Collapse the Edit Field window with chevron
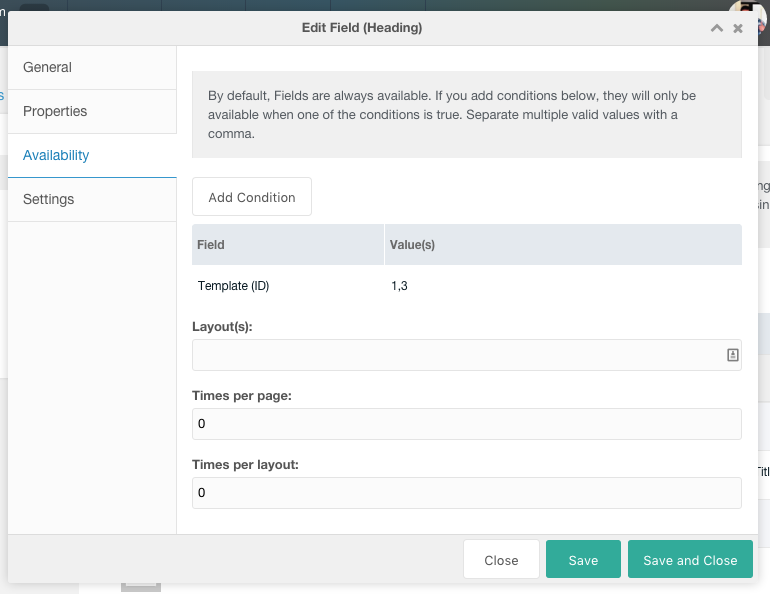Viewport: 770px width, 594px height. pyautogui.click(x=716, y=28)
